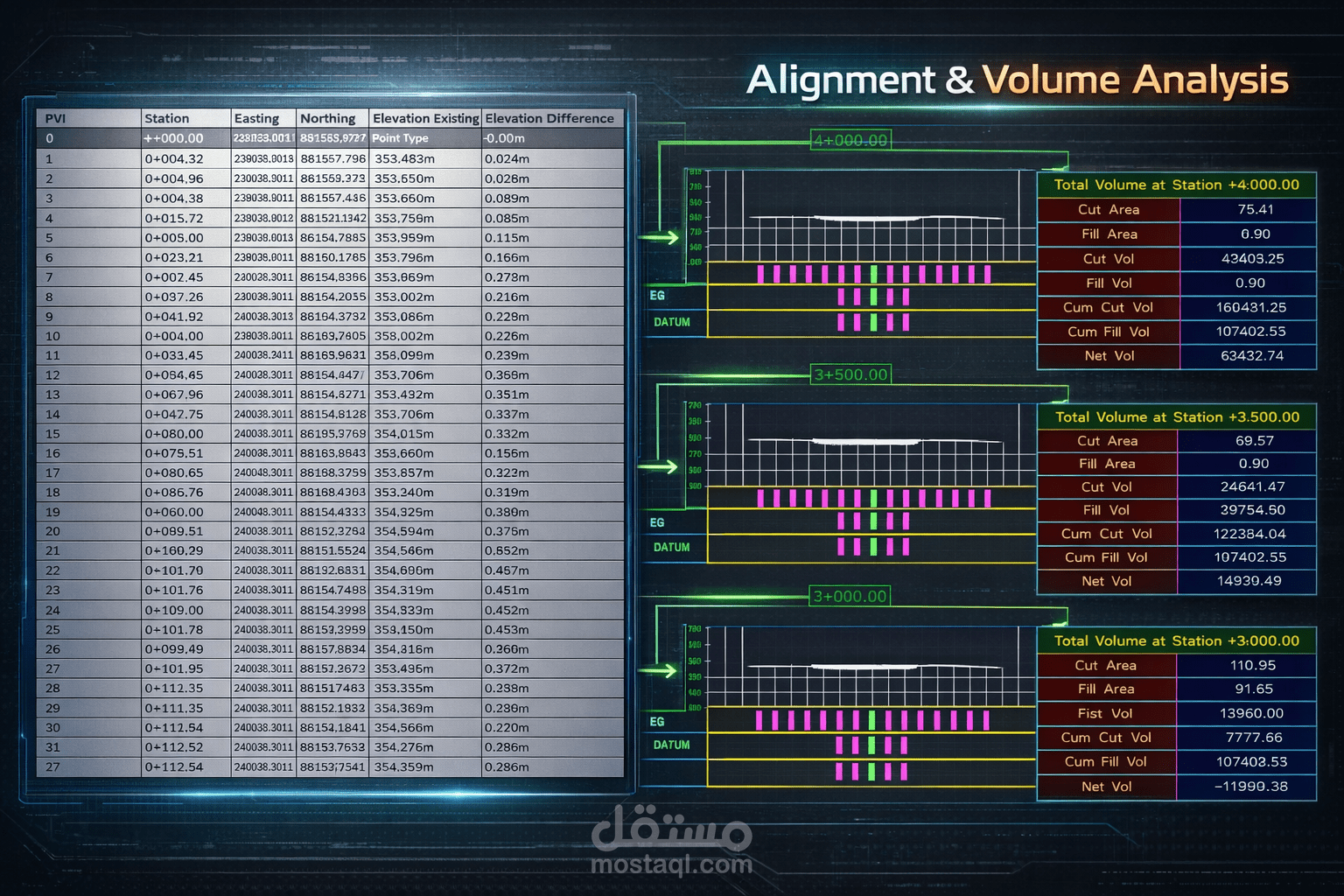The width and height of the screenshot is (1344, 896).
Task: Click the EG label beside the 4+000.00 chart
Action: coord(657,296)
